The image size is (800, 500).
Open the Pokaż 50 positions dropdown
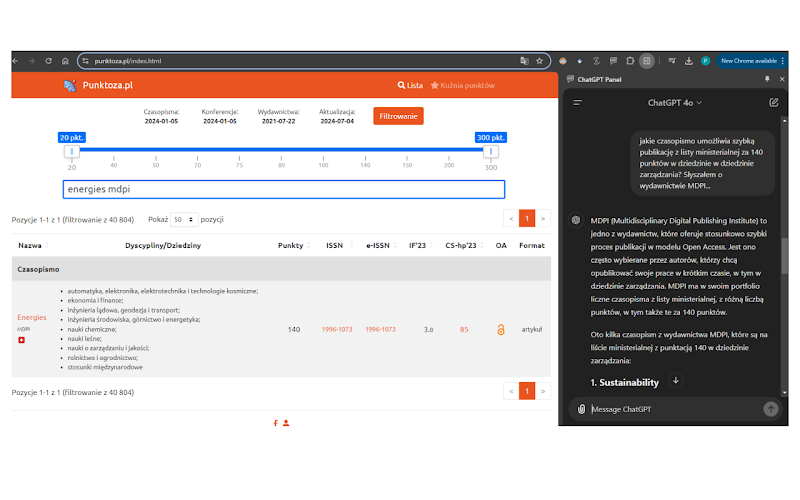pos(184,219)
